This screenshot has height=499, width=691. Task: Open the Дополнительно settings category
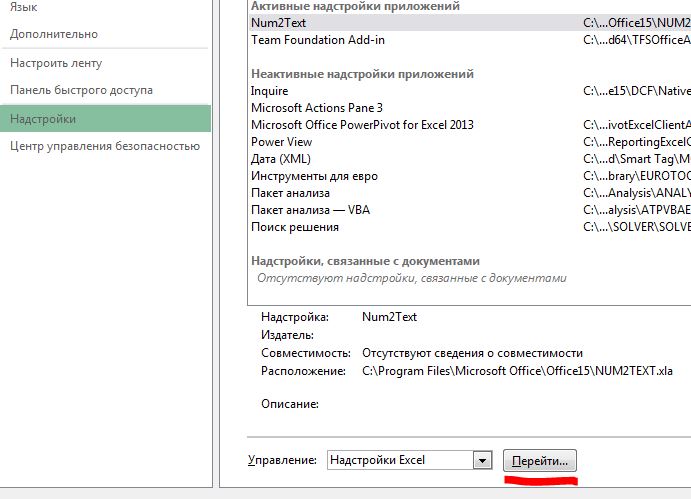pyautogui.click(x=54, y=33)
